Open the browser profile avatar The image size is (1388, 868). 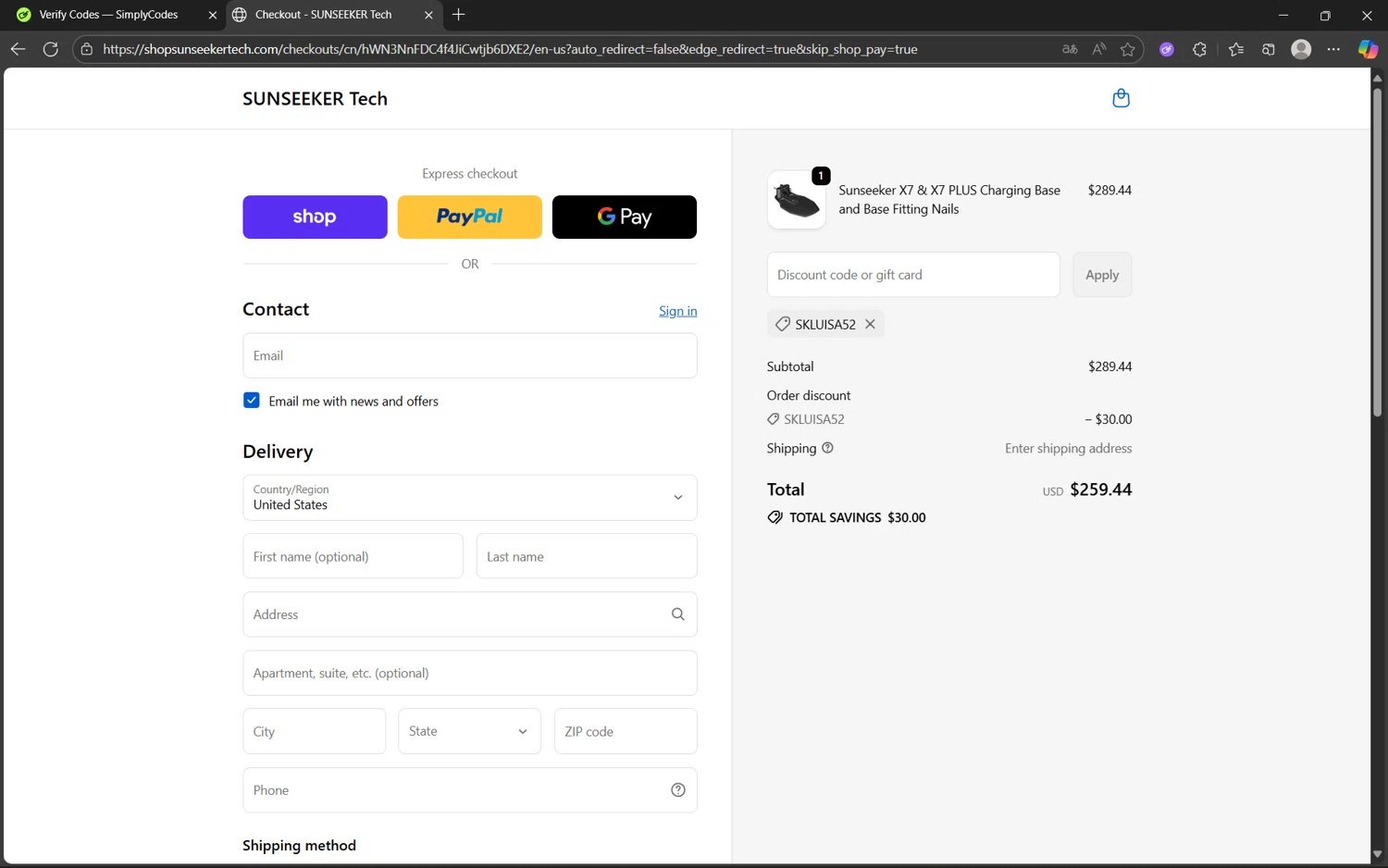(1301, 49)
